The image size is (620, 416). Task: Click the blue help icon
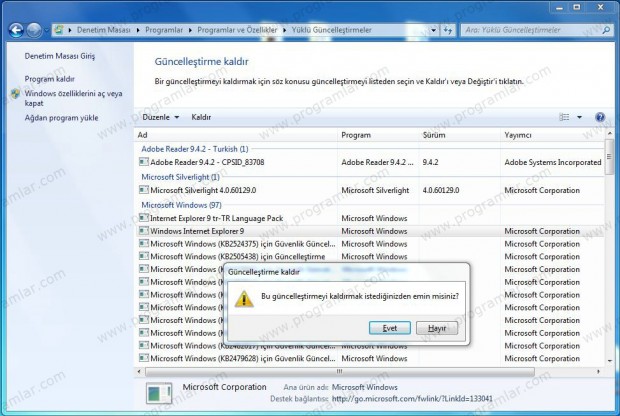[600, 117]
